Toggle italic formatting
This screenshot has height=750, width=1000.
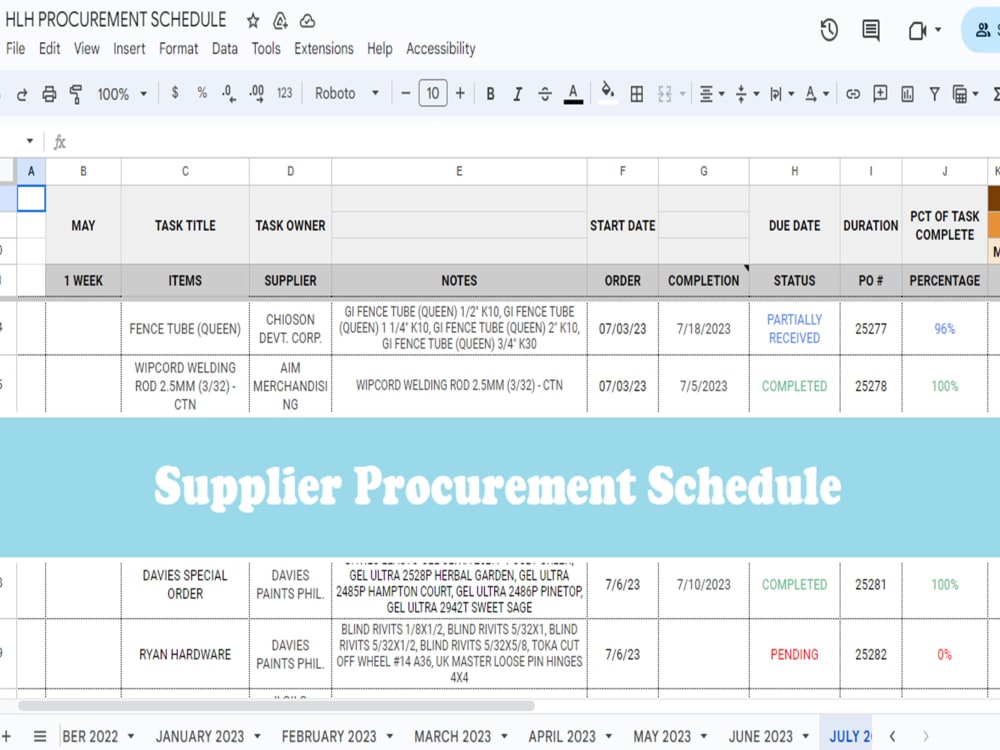(517, 93)
